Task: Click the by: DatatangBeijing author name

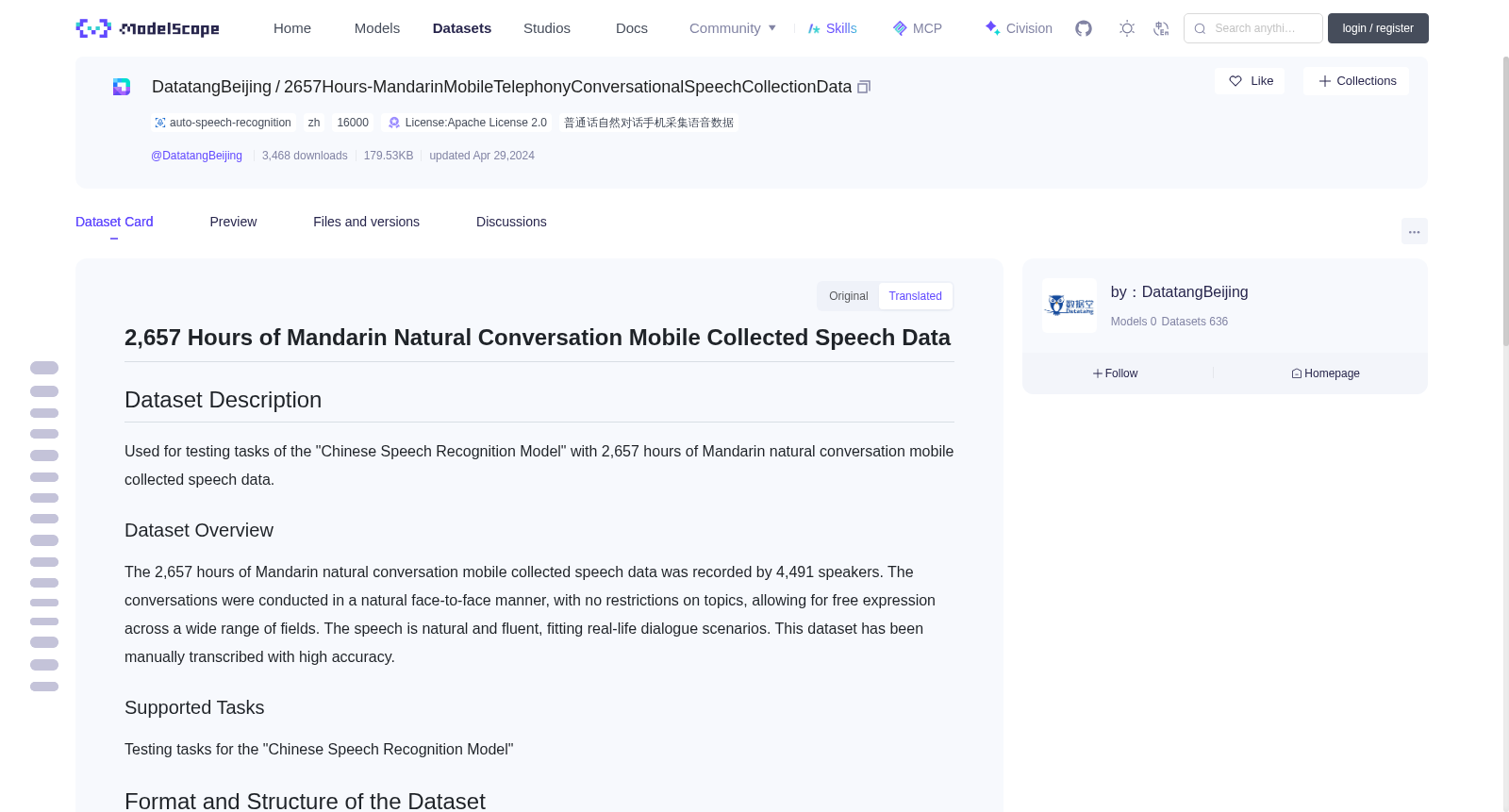Action: (x=1179, y=292)
